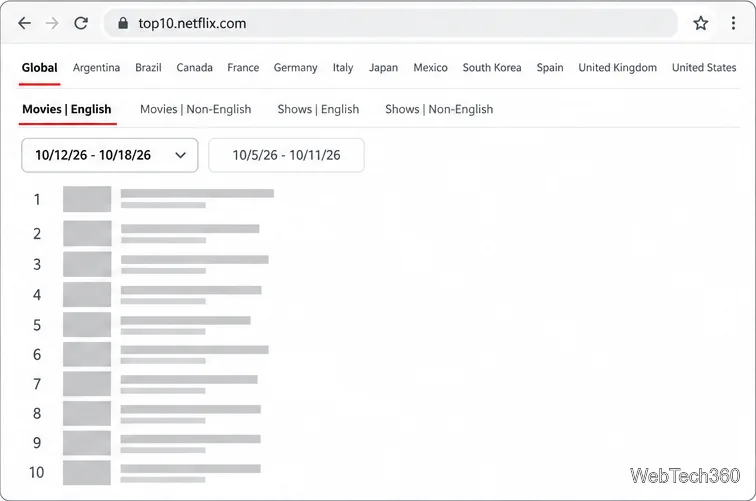Open the thumbnail for rank 9
756x501 pixels.
click(x=87, y=443)
